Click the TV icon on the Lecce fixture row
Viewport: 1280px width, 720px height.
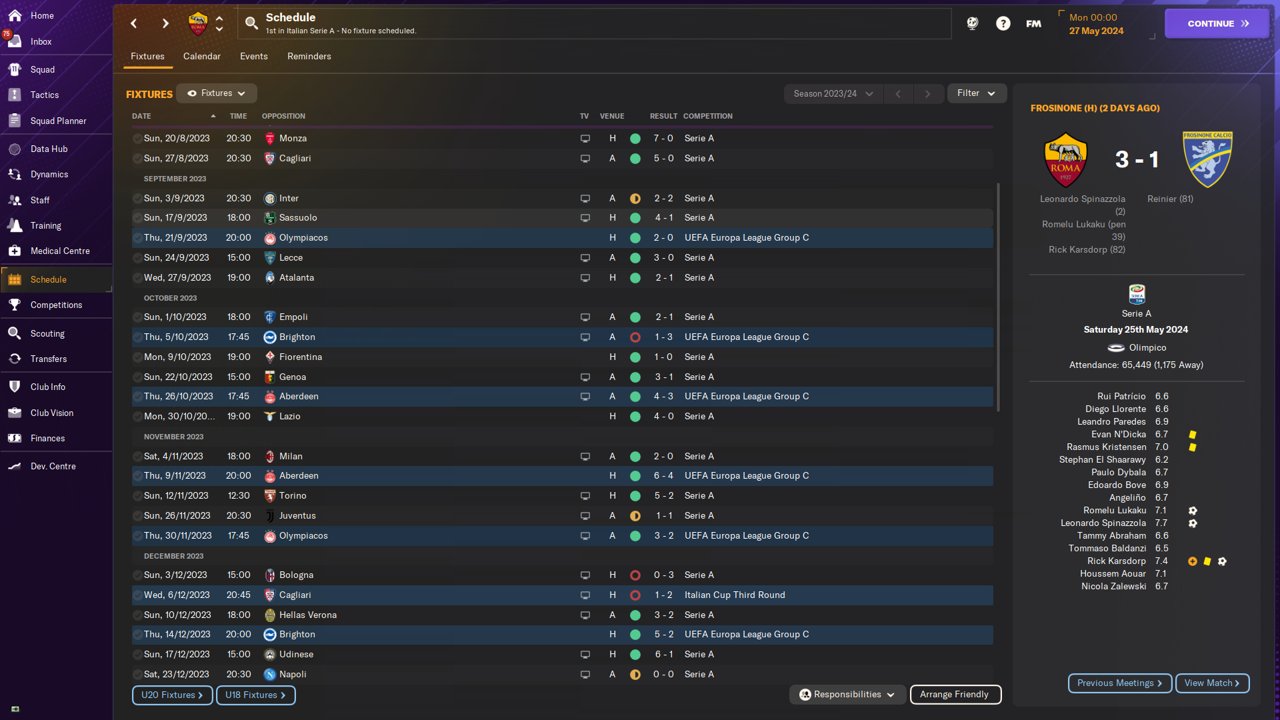coord(585,258)
